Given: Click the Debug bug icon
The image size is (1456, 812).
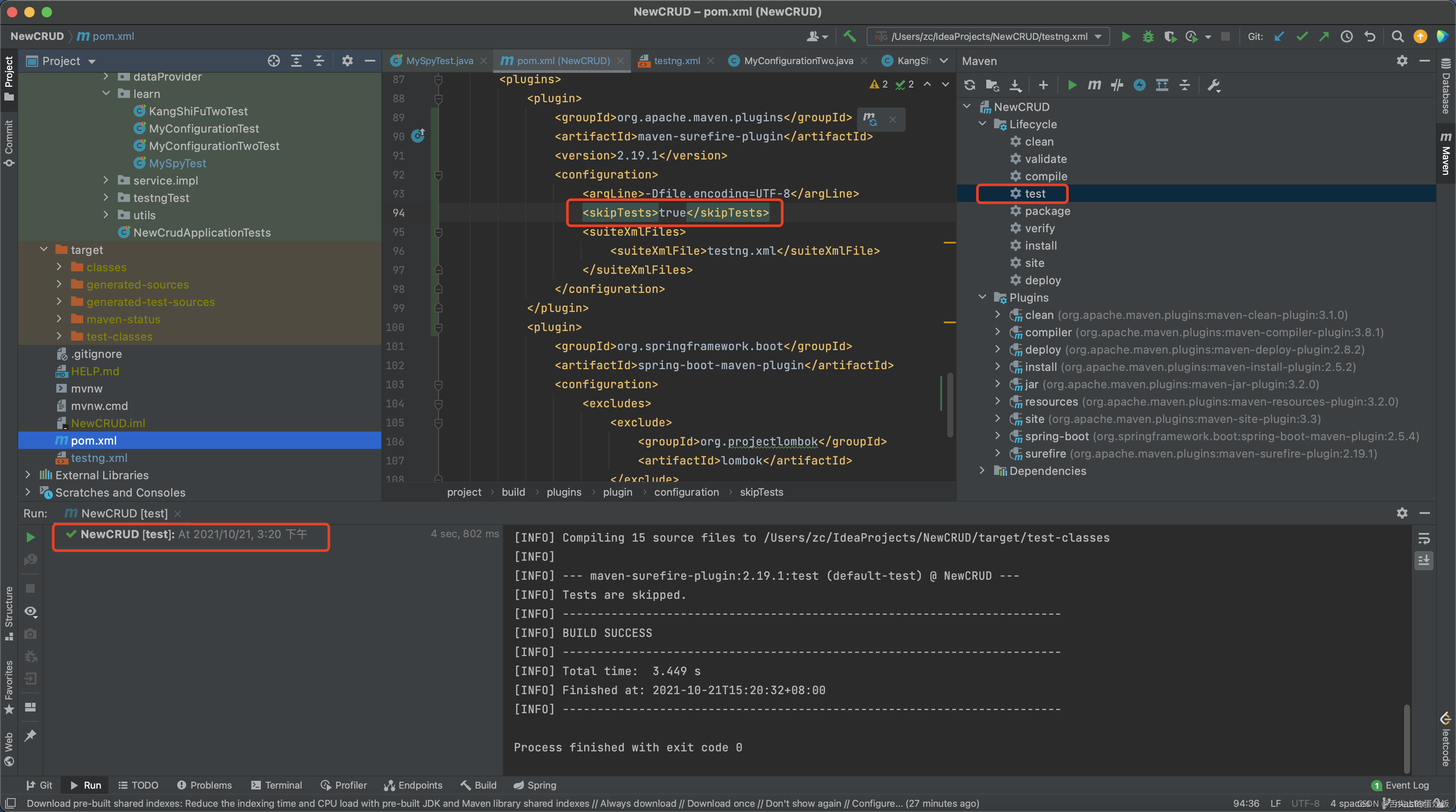Looking at the screenshot, I should click(1148, 36).
